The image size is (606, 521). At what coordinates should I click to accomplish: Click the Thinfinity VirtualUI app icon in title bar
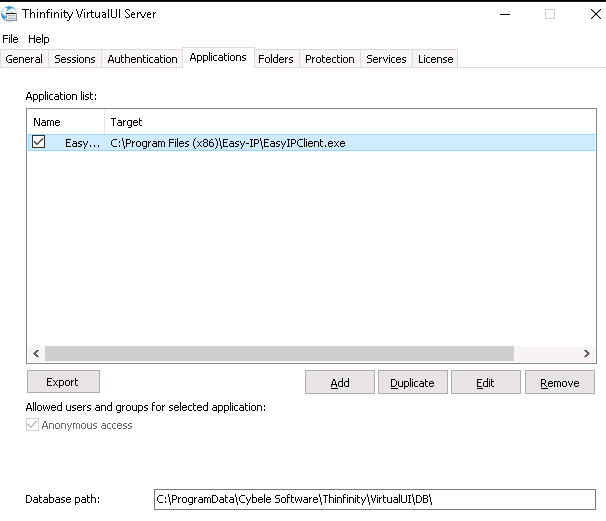[x=9, y=14]
